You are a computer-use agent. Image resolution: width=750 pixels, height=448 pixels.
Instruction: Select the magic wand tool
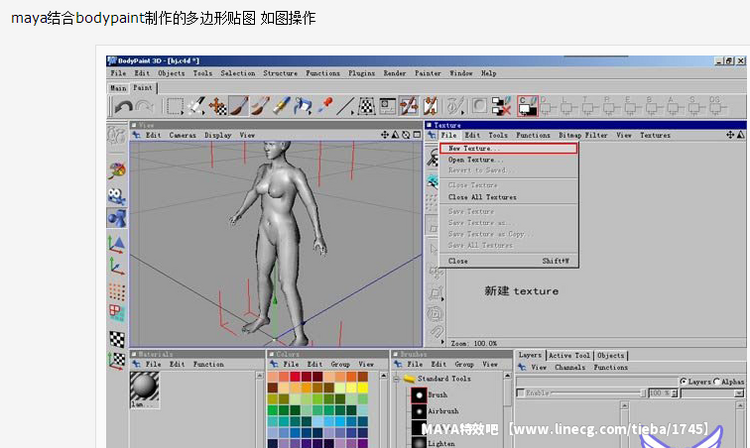[x=196, y=107]
